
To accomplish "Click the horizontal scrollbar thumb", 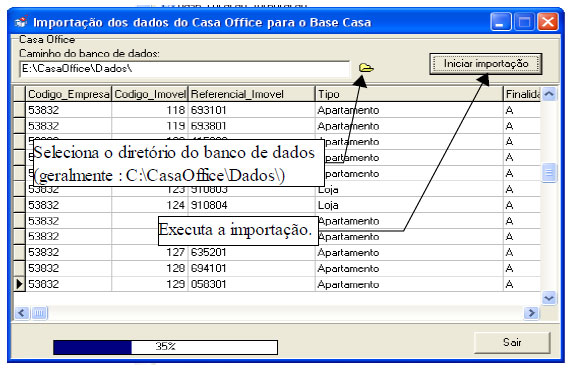I will (x=39, y=313).
